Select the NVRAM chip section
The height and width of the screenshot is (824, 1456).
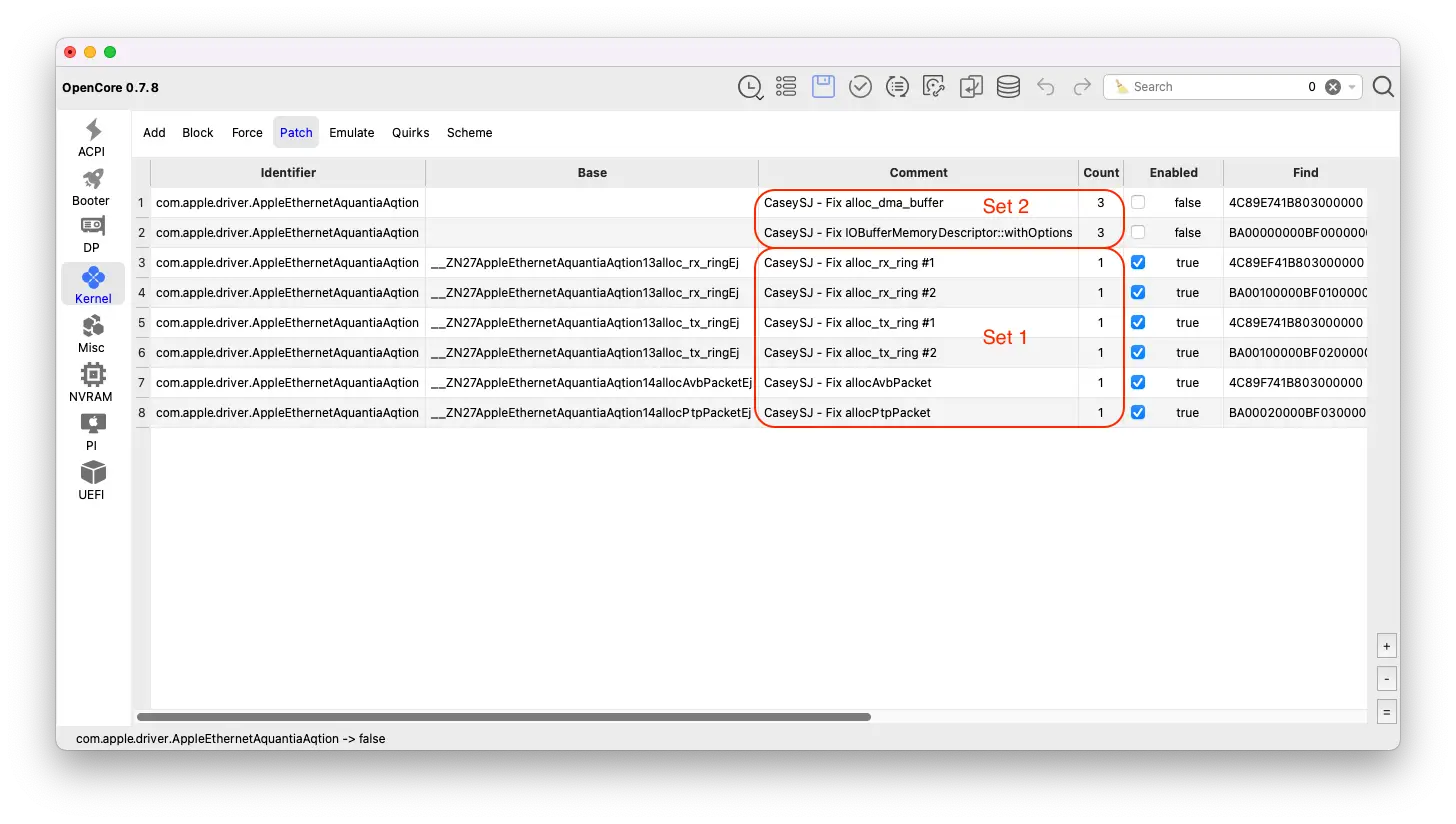(x=92, y=383)
